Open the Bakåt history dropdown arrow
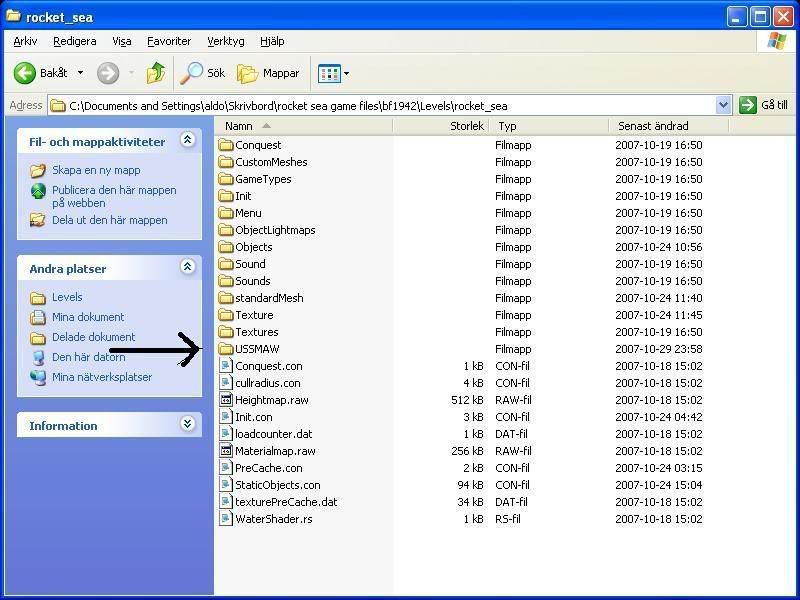800x600 pixels. coord(80,73)
